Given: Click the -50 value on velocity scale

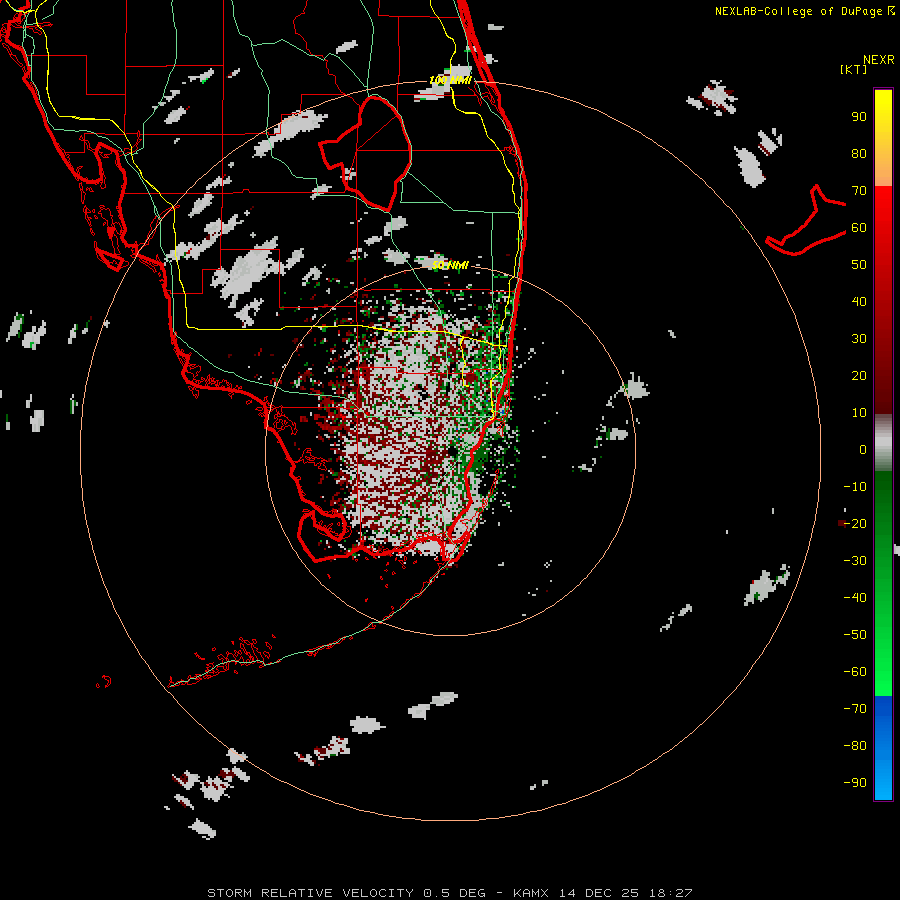Looking at the screenshot, I should click(855, 634).
